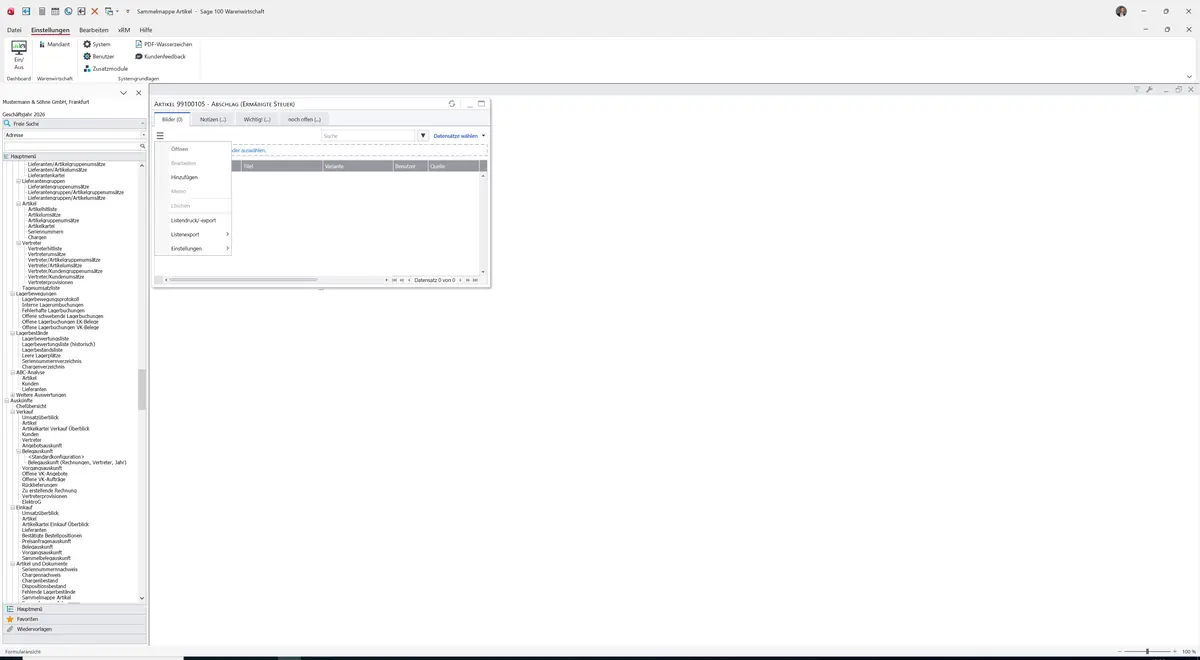Click the hamburger menu icon in Artikel window
Viewport: 1200px width, 660px height.
point(160,135)
